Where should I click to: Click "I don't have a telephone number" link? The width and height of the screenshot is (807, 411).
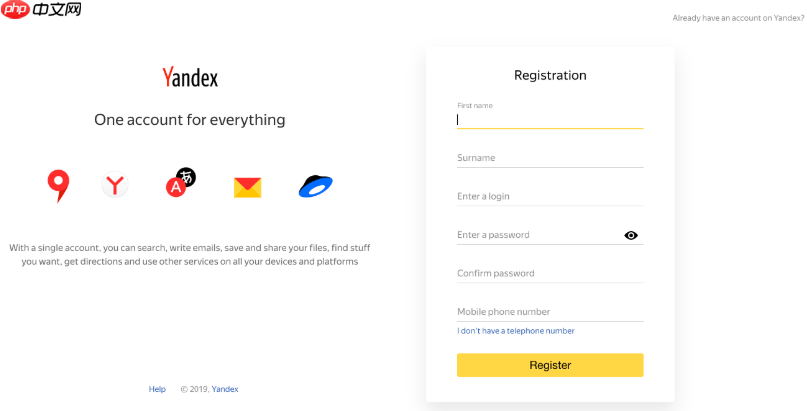pos(516,331)
